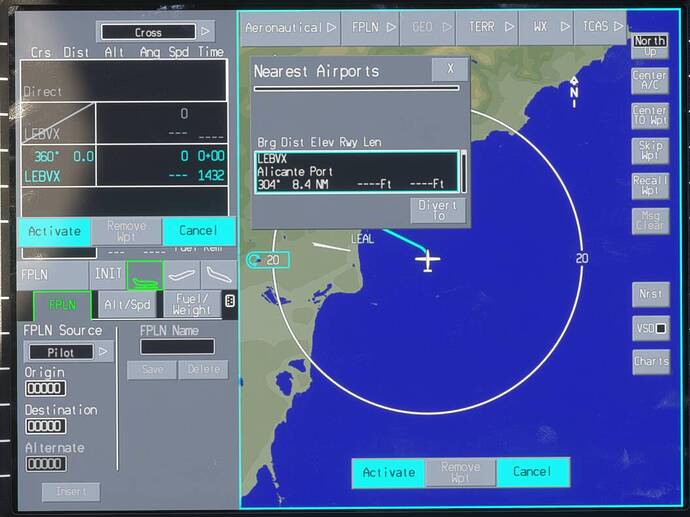This screenshot has width=690, height=517.
Task: Click the Nrst button
Action: 651,294
